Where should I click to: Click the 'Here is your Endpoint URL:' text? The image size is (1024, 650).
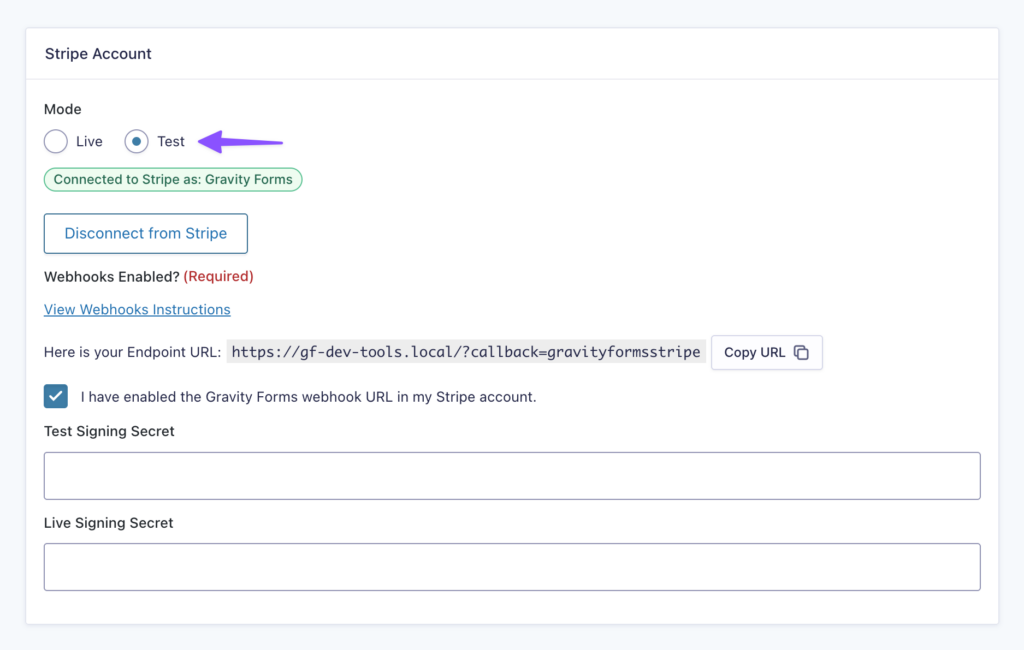(133, 352)
